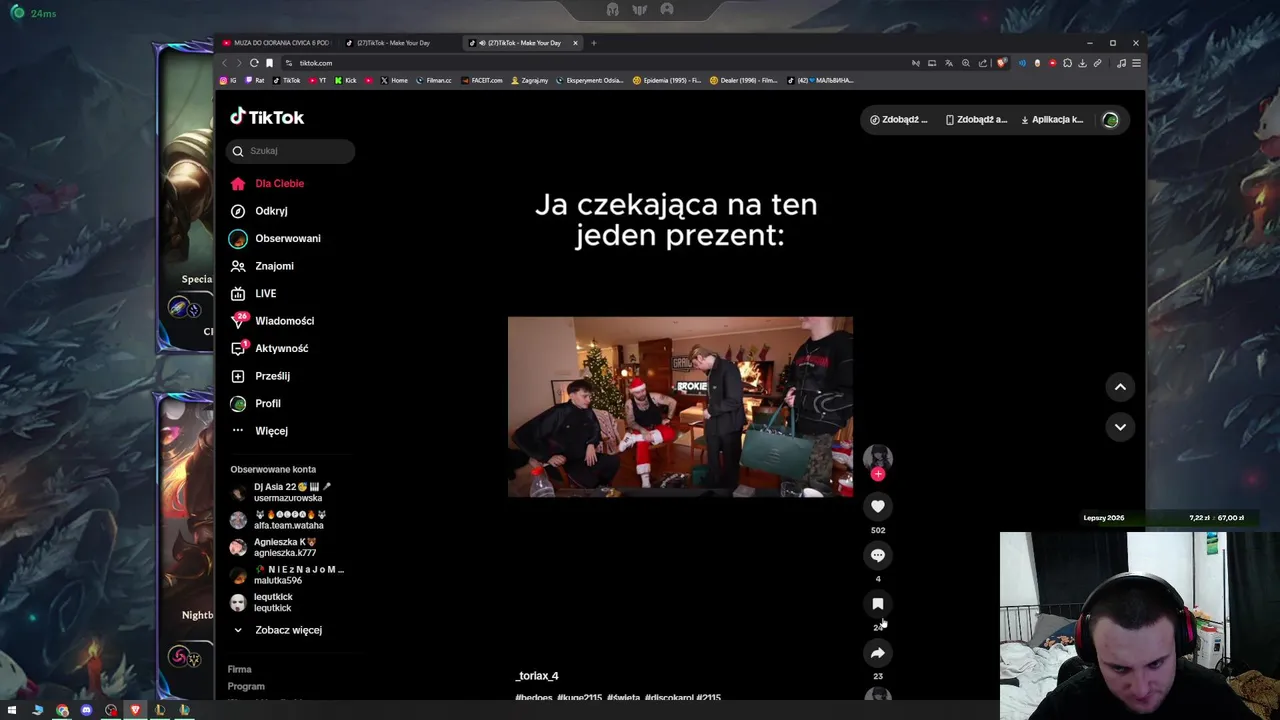Click the _toriax_4 username
The height and width of the screenshot is (720, 1280).
click(x=537, y=676)
